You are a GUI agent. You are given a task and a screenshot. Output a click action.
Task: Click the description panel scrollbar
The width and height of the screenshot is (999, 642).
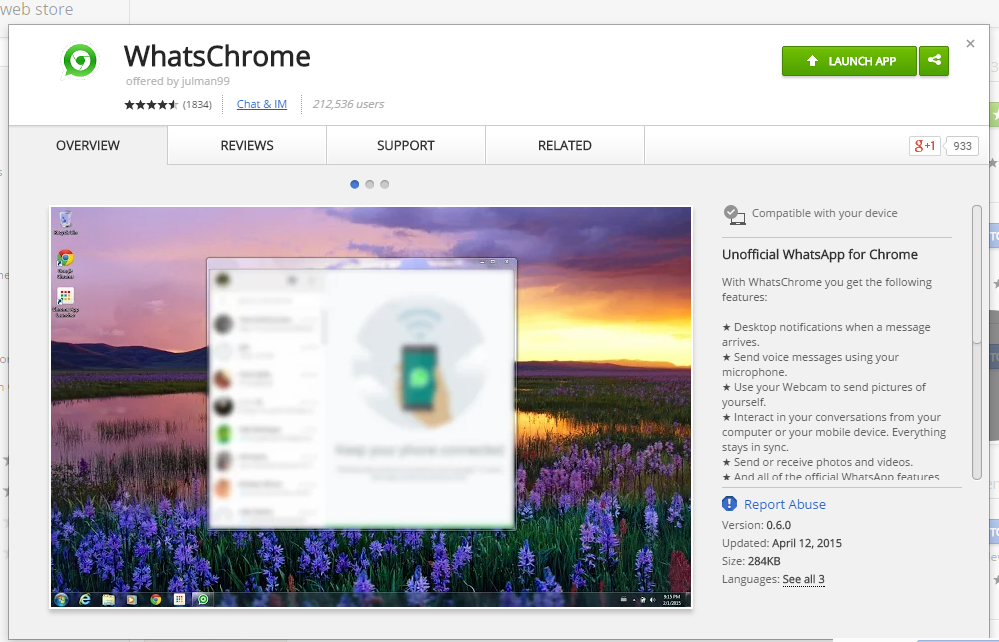(977, 342)
